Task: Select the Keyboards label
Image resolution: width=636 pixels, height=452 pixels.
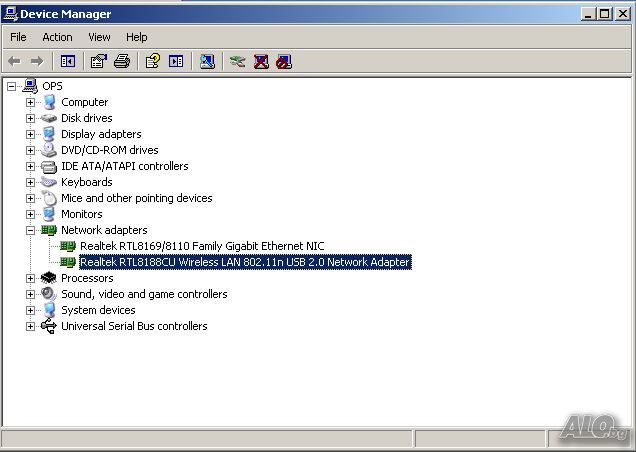Action: tap(87, 182)
